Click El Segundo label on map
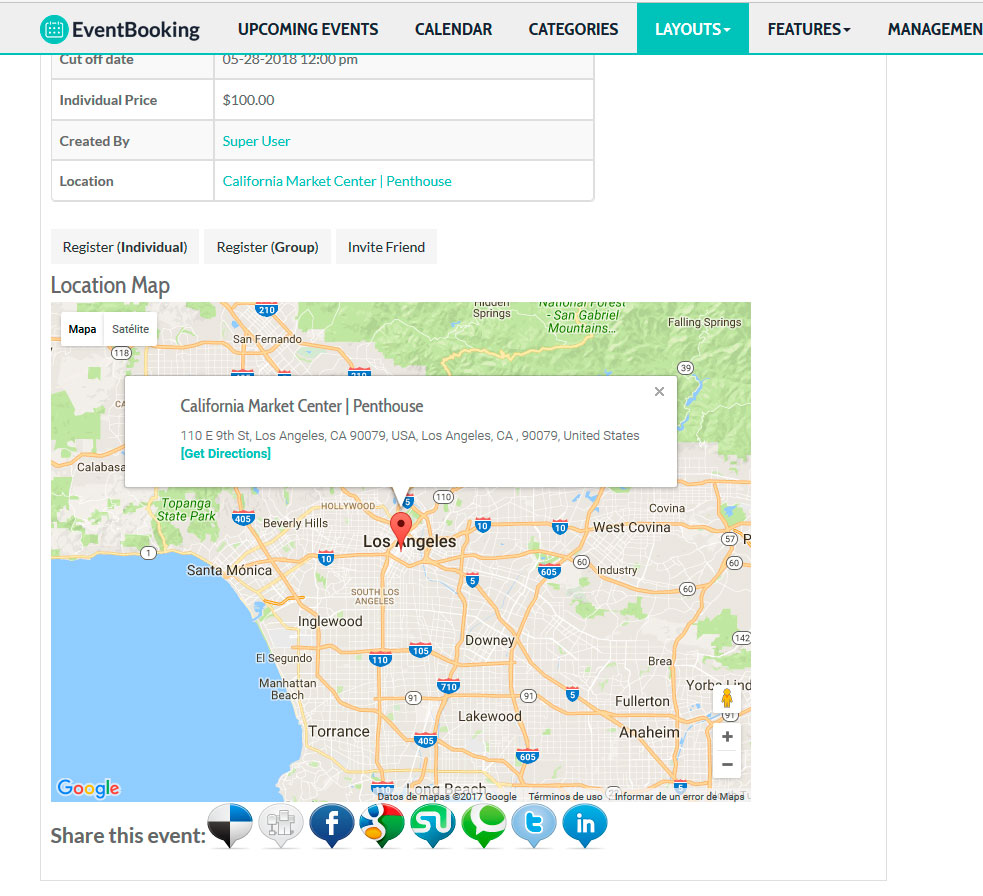 coord(284,658)
